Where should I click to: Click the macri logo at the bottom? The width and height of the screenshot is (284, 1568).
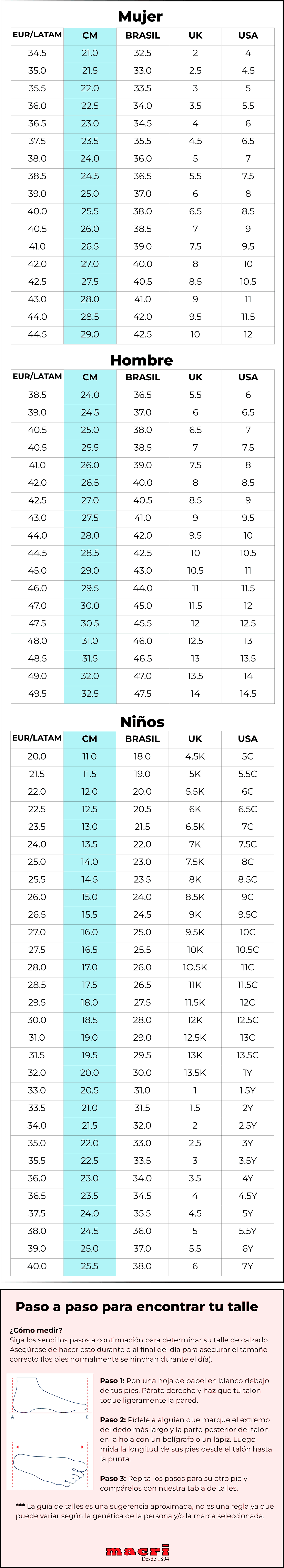[138, 1550]
